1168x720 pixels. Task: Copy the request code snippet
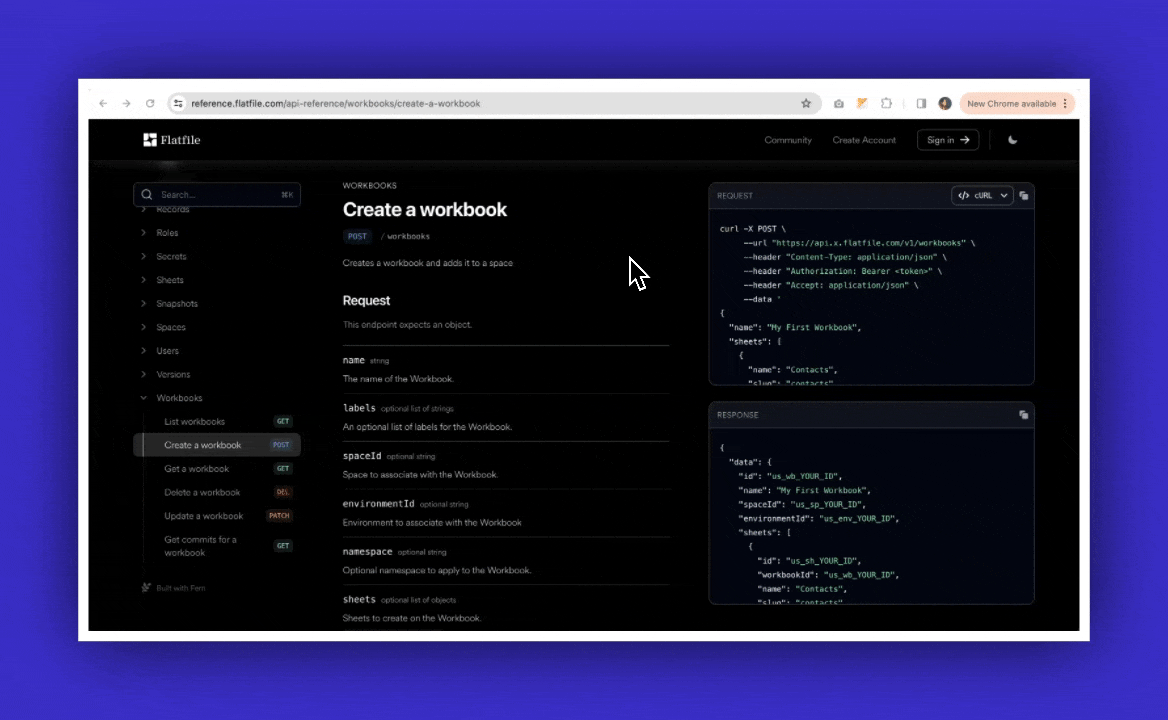pyautogui.click(x=1024, y=196)
